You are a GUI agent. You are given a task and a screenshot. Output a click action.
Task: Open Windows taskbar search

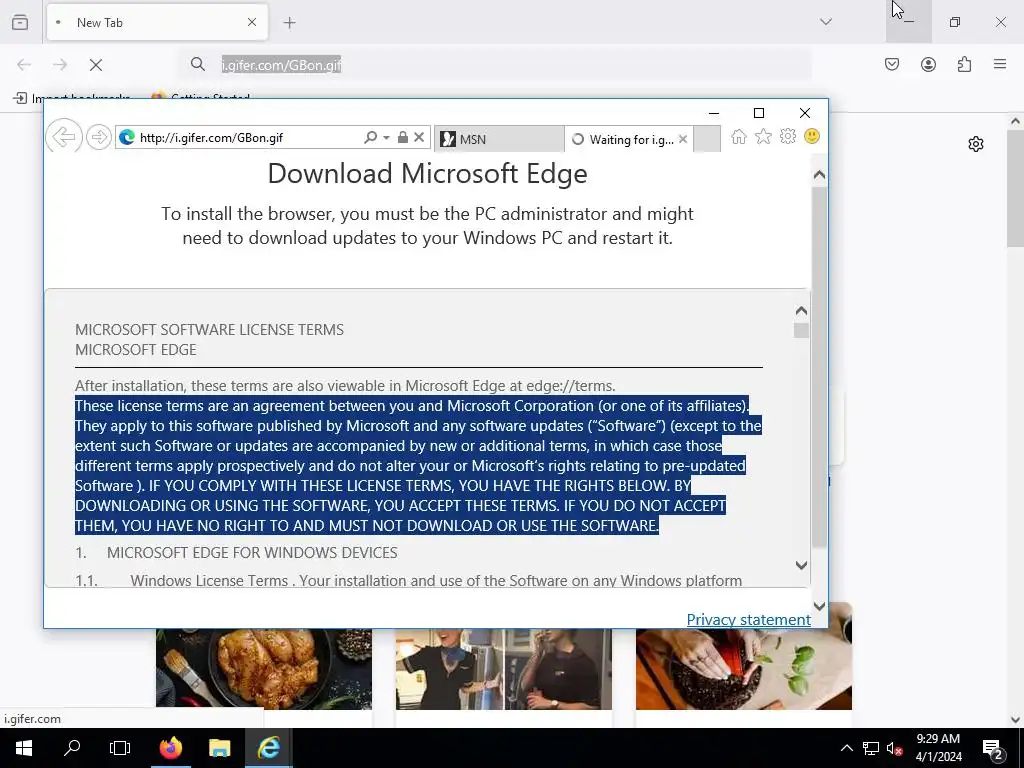coord(72,748)
